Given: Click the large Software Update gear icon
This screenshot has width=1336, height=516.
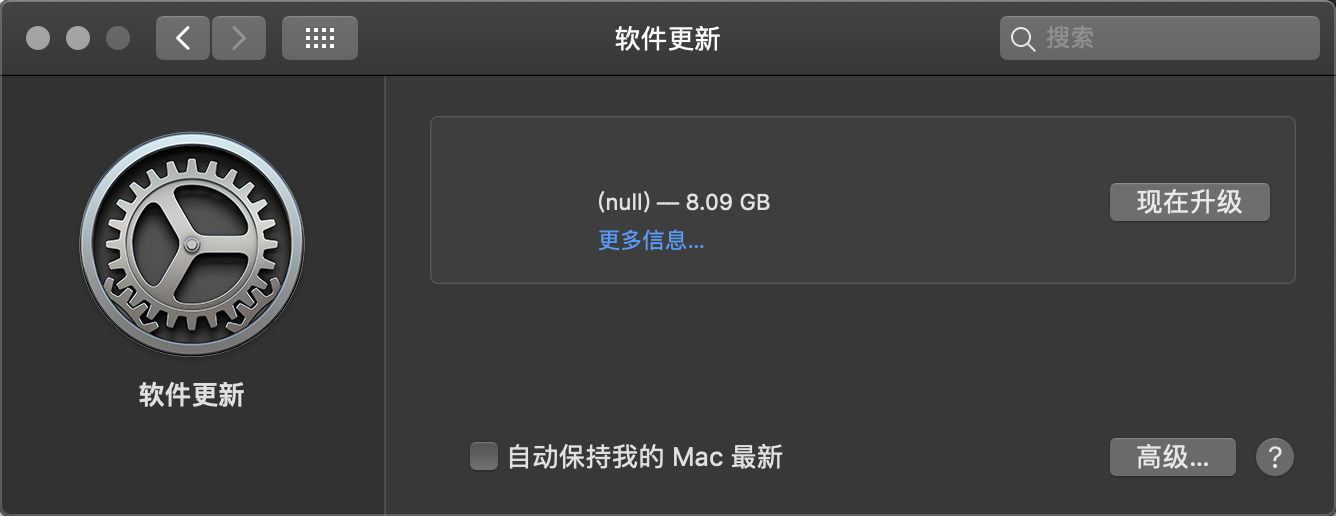Looking at the screenshot, I should [x=192, y=245].
